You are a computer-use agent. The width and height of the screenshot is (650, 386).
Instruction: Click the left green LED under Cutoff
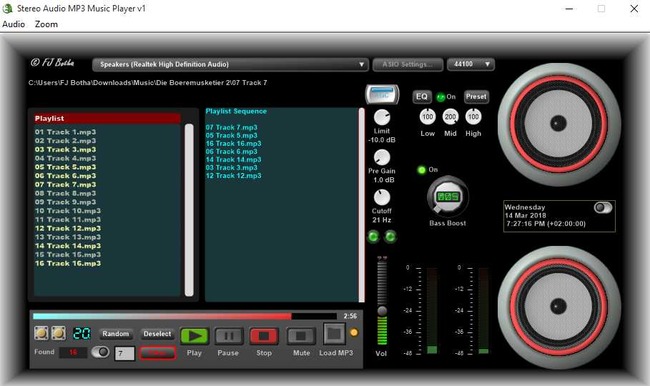pyautogui.click(x=373, y=237)
